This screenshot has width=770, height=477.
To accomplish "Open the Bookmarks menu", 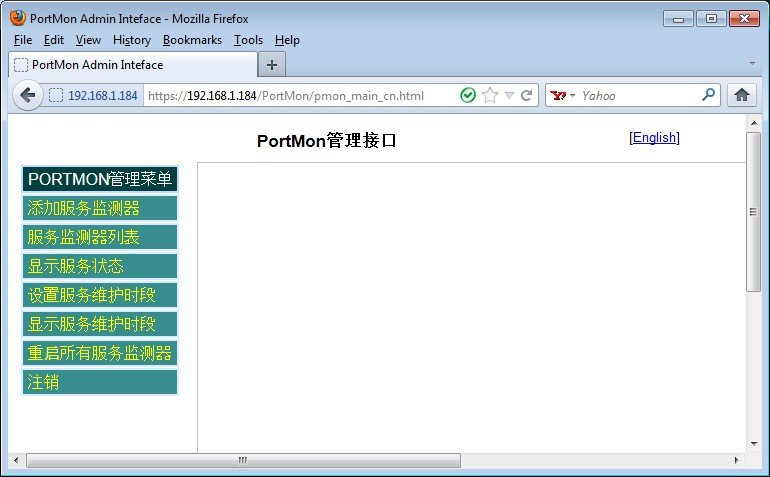I will point(193,40).
